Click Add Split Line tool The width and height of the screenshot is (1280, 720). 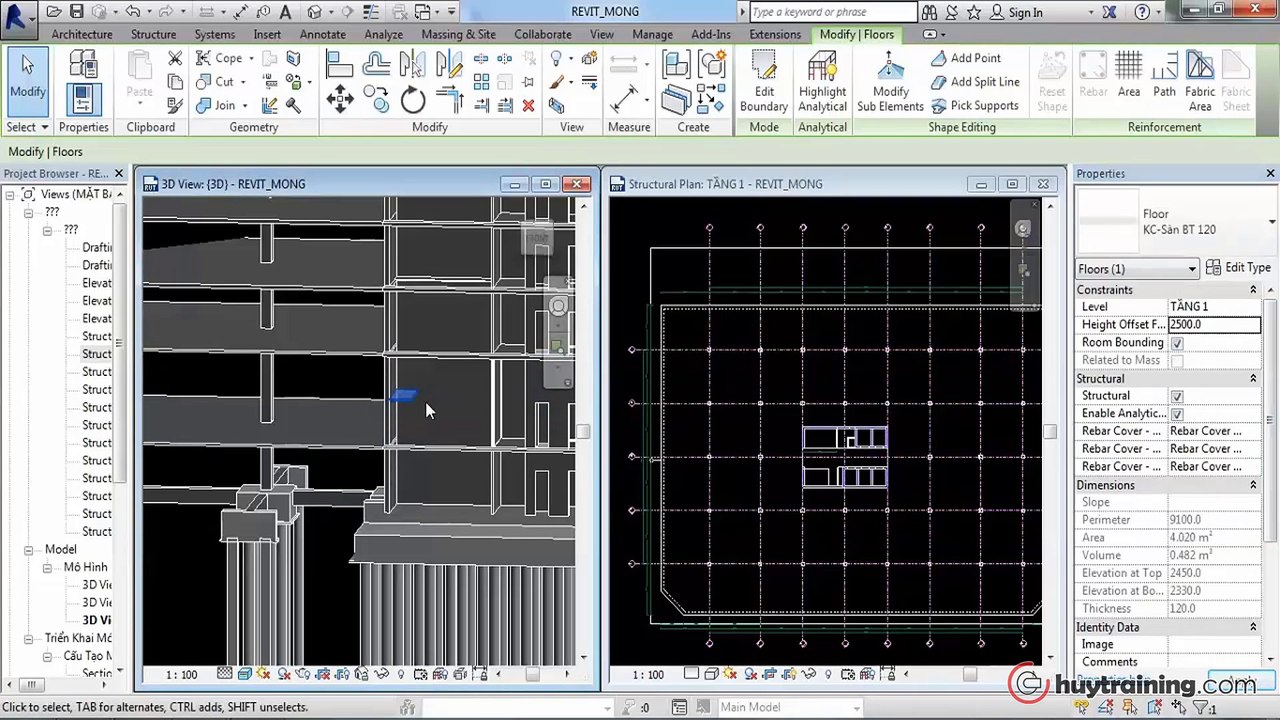click(x=975, y=82)
